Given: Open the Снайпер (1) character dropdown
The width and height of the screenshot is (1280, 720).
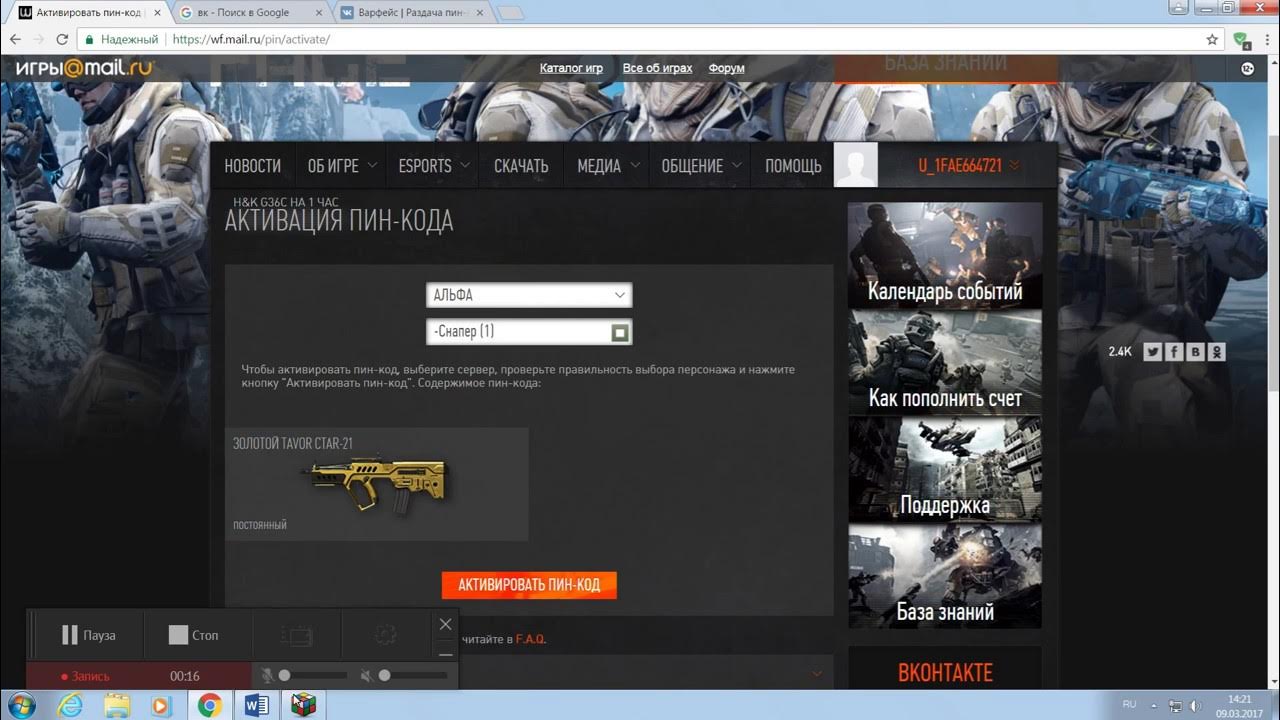Looking at the screenshot, I should 529,331.
